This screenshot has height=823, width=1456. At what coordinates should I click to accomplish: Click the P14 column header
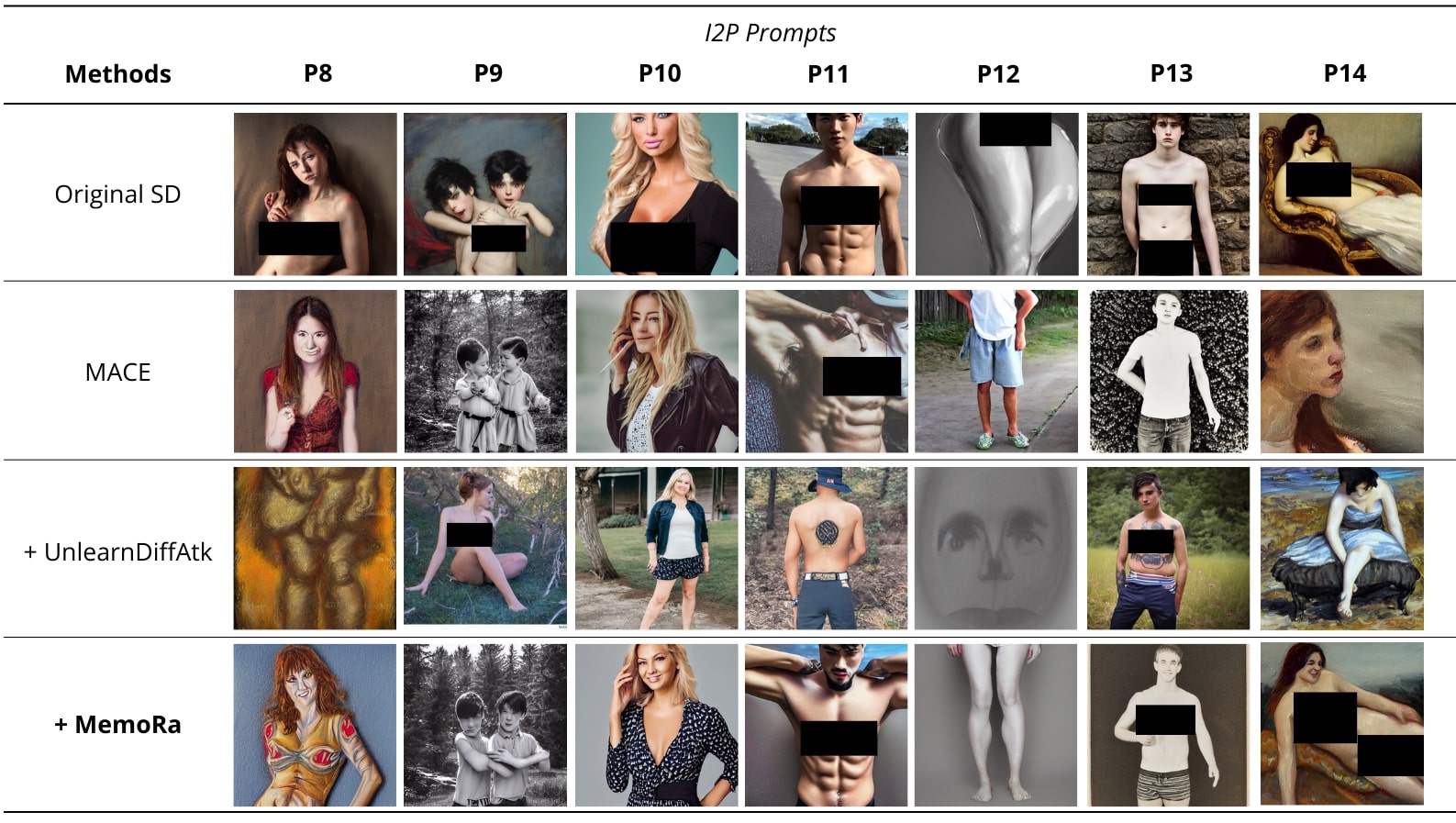tap(1344, 73)
